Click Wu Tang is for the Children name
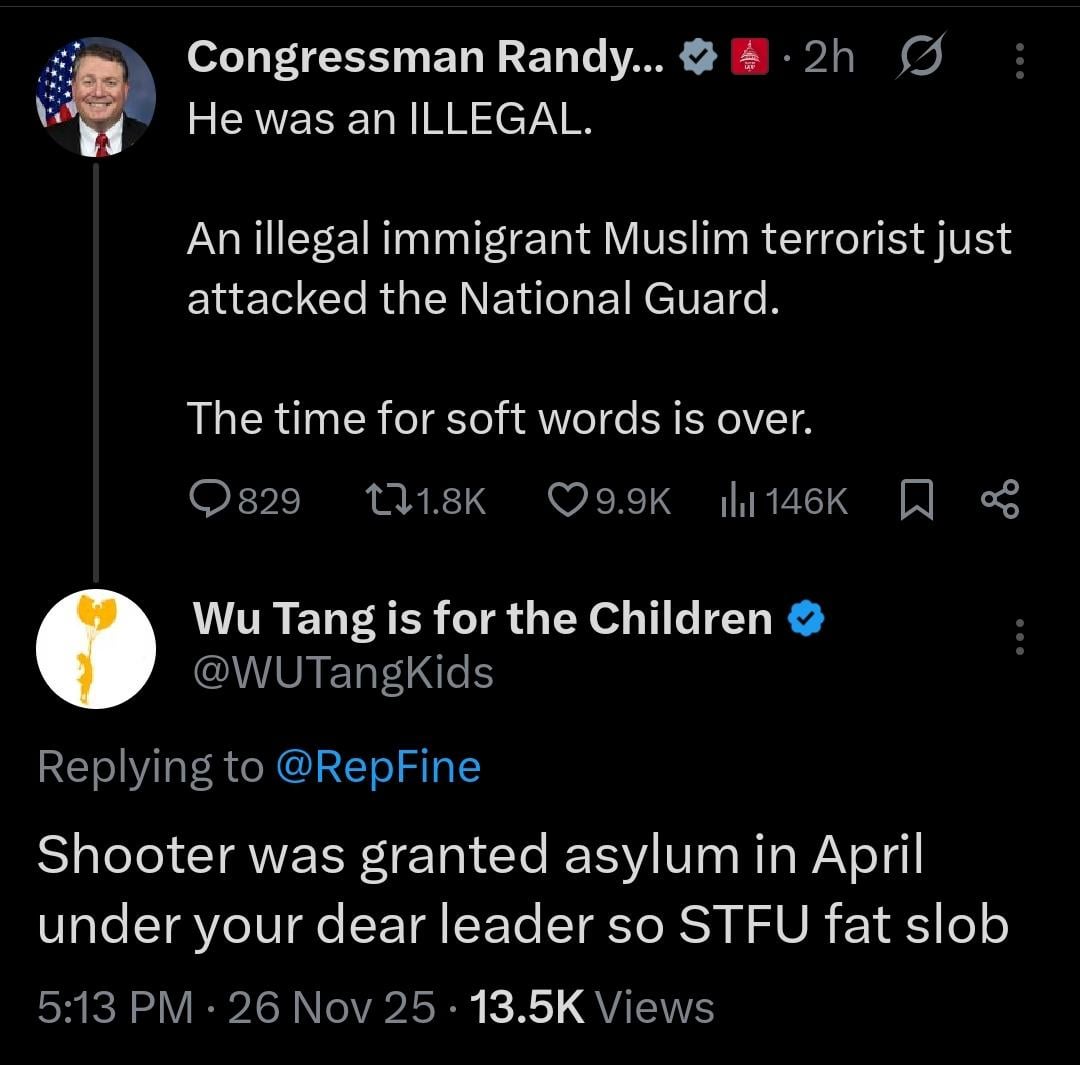Viewport: 1080px width, 1065px height. (x=482, y=619)
